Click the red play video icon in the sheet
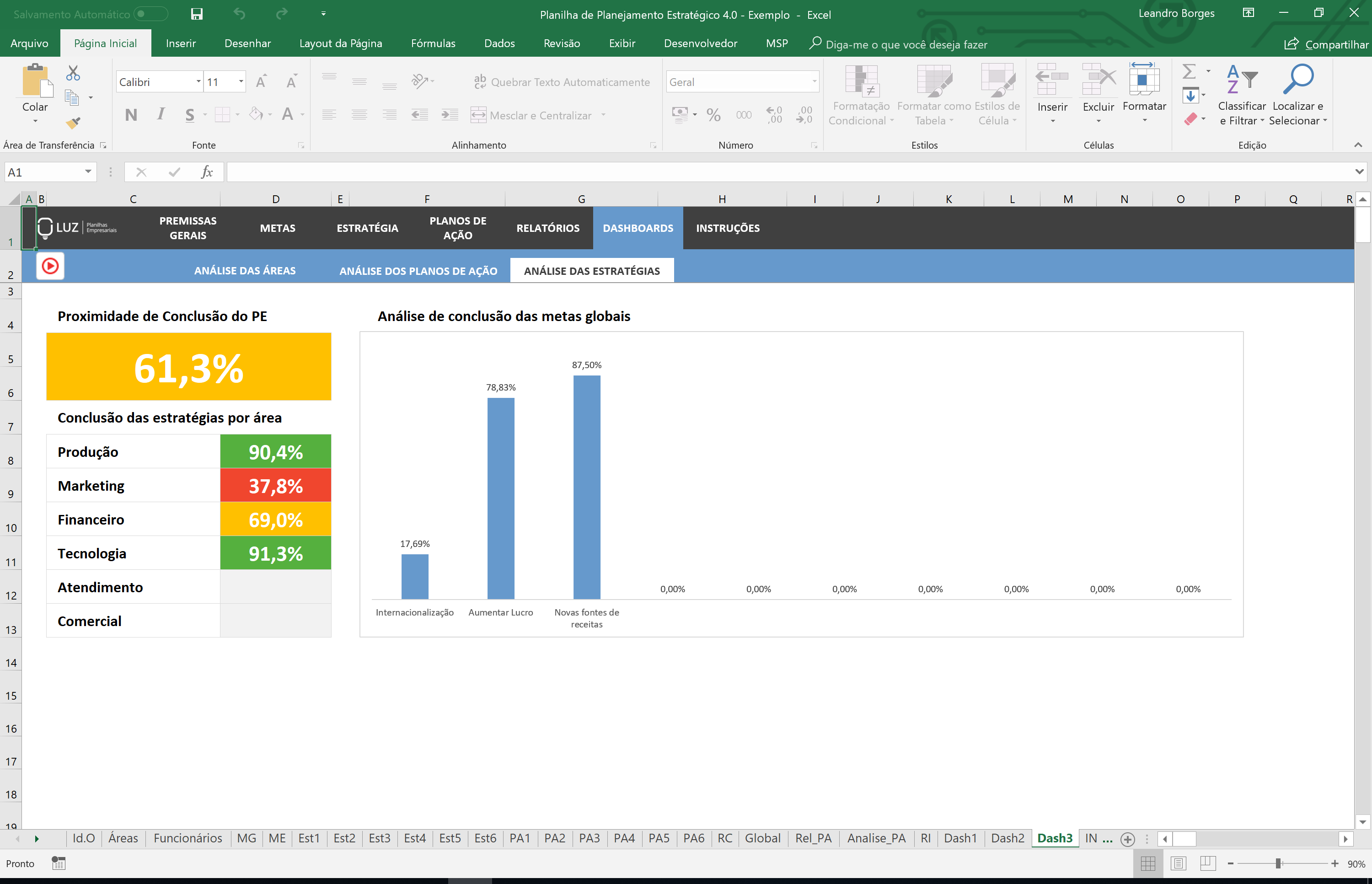 pyautogui.click(x=50, y=266)
